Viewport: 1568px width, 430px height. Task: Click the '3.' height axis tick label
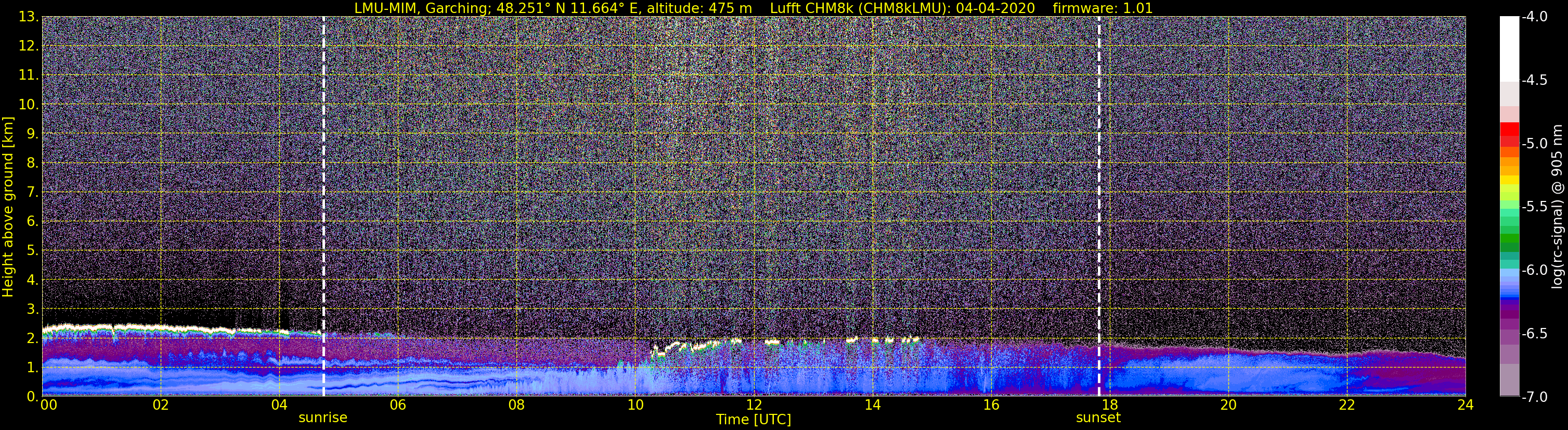tap(32, 309)
